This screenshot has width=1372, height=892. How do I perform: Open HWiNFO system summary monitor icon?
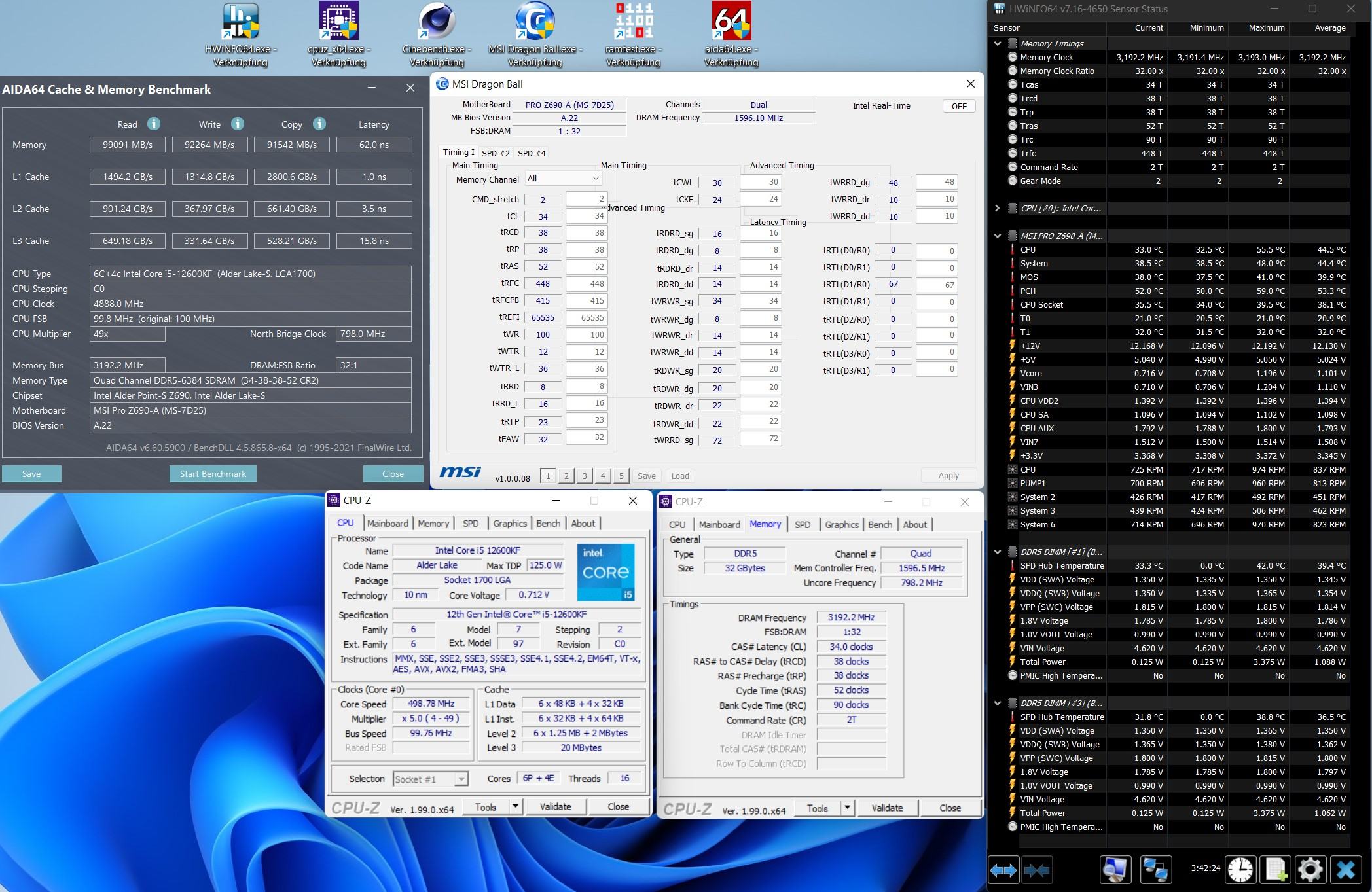click(x=1116, y=870)
